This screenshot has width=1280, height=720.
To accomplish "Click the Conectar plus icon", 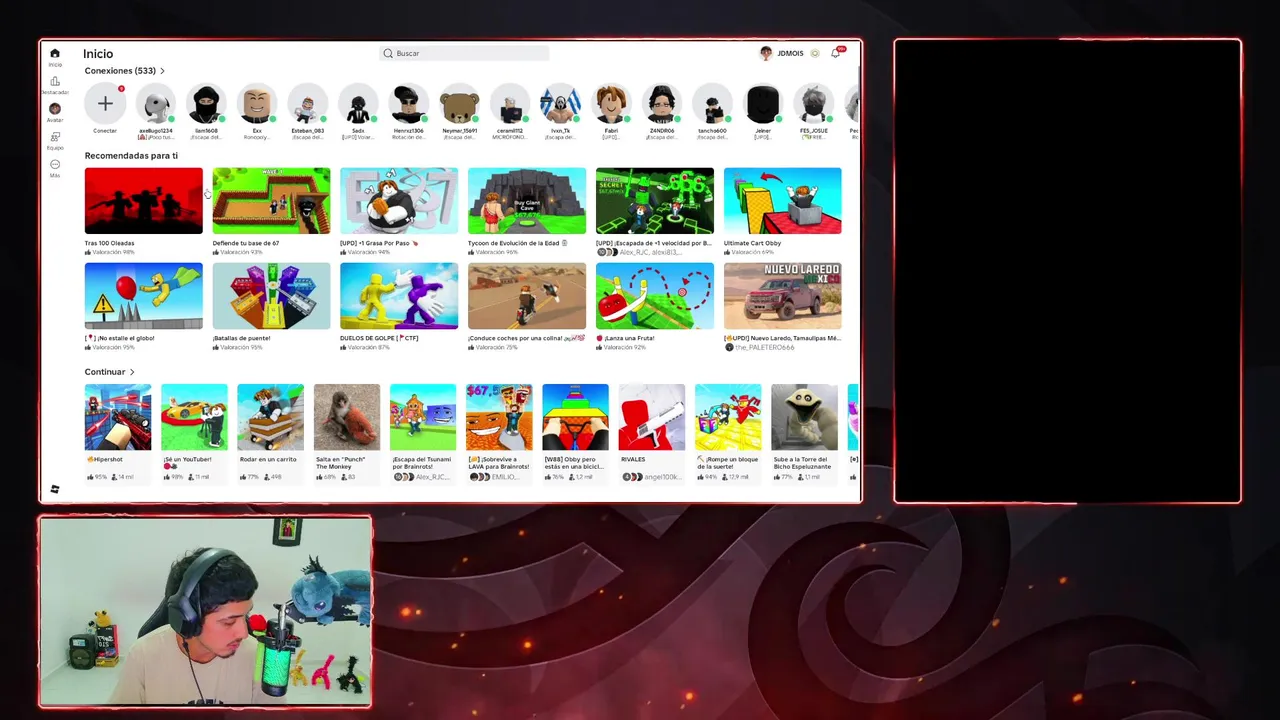I will coord(105,103).
